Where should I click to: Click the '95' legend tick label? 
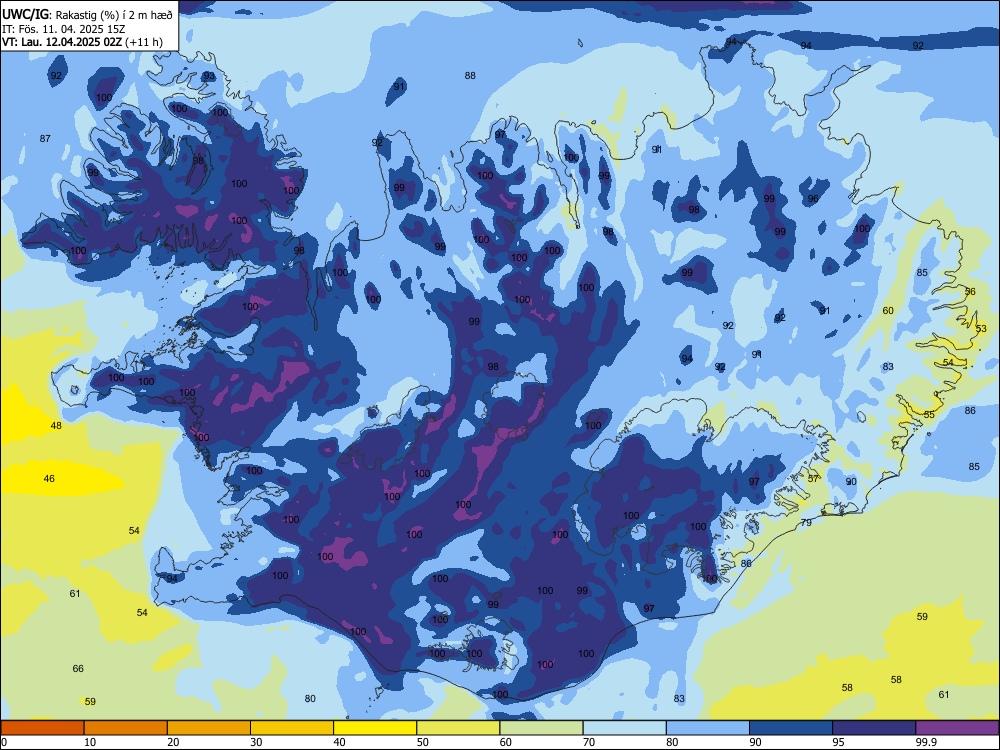839,742
